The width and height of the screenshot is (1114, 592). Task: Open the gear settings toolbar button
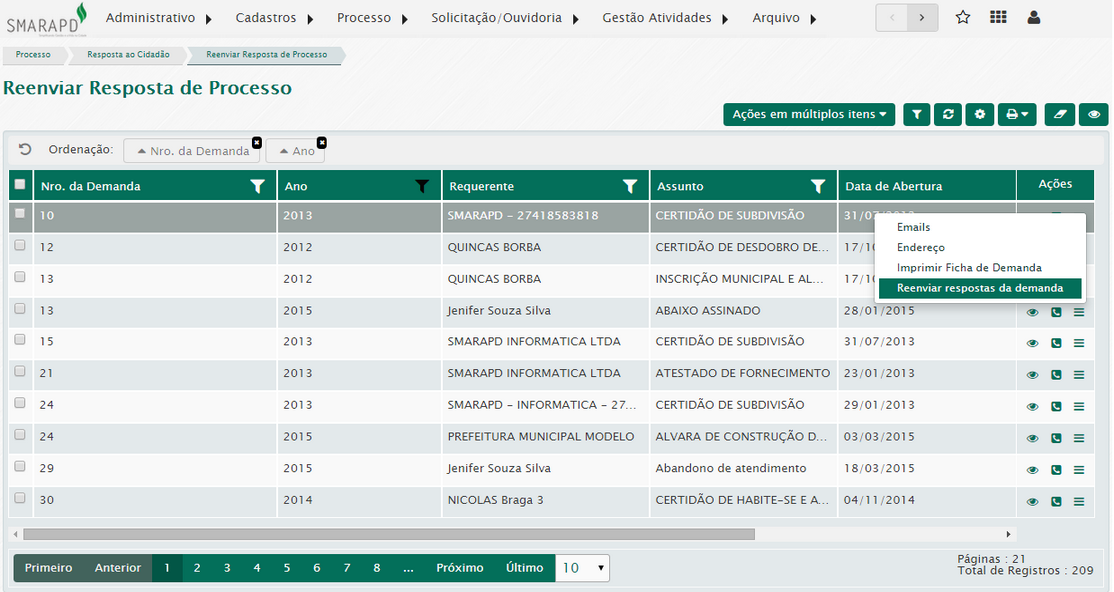coord(980,115)
